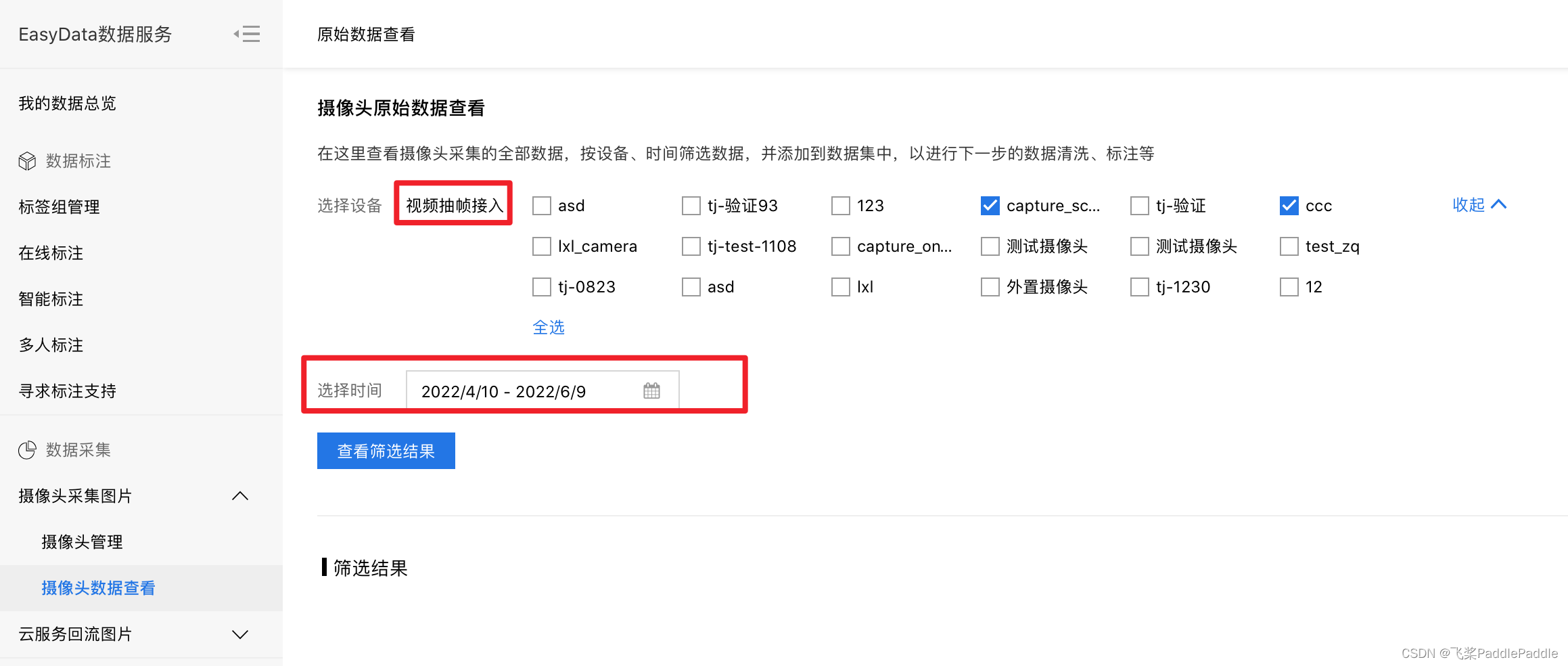The width and height of the screenshot is (1568, 666).
Task: Check the capture_on... checkbox
Action: click(x=841, y=246)
